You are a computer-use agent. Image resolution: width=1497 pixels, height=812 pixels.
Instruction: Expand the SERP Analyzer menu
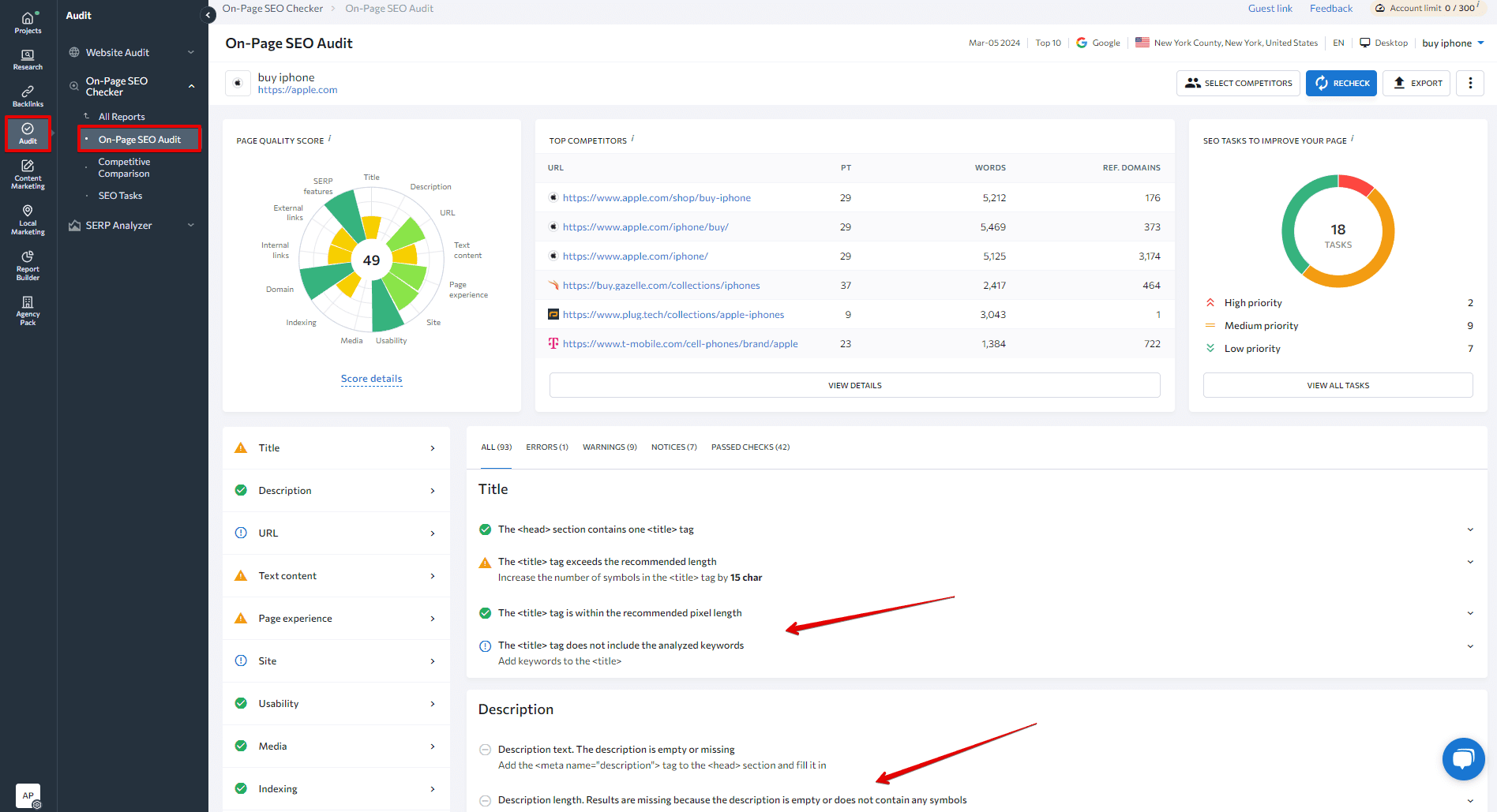pos(191,225)
